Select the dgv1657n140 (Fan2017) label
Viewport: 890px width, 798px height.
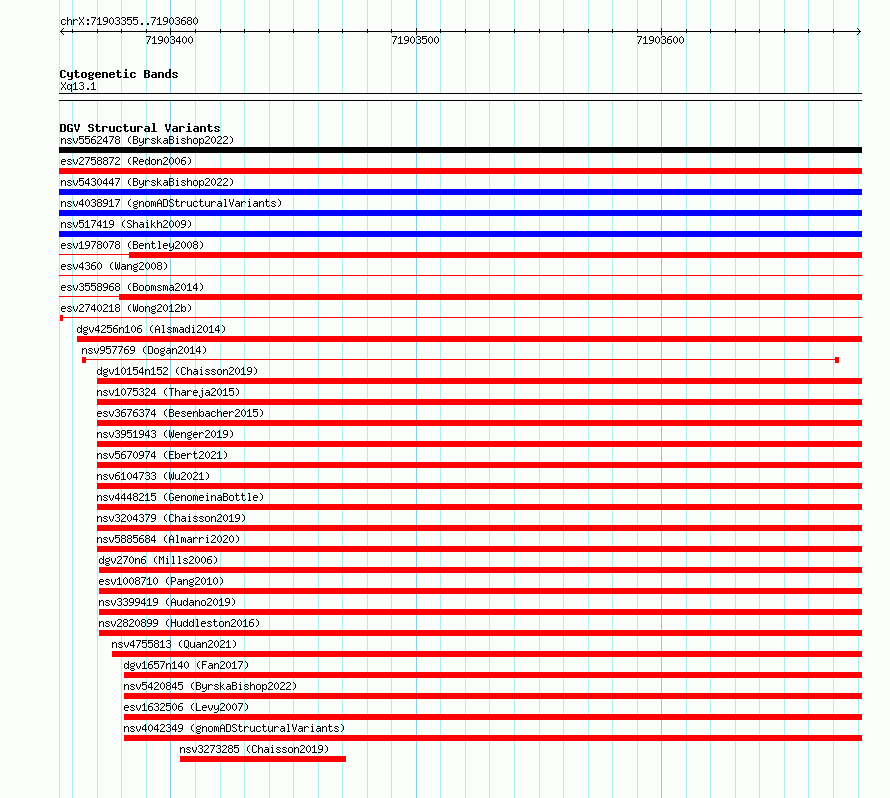186,665
